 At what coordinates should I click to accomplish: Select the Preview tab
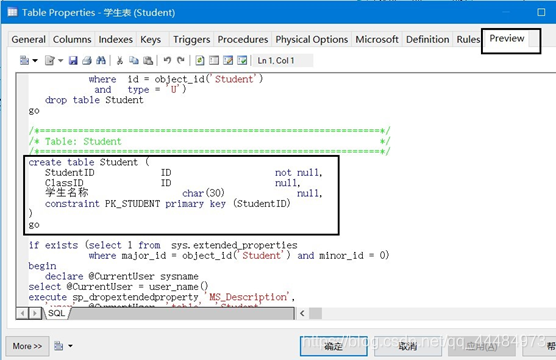point(507,38)
